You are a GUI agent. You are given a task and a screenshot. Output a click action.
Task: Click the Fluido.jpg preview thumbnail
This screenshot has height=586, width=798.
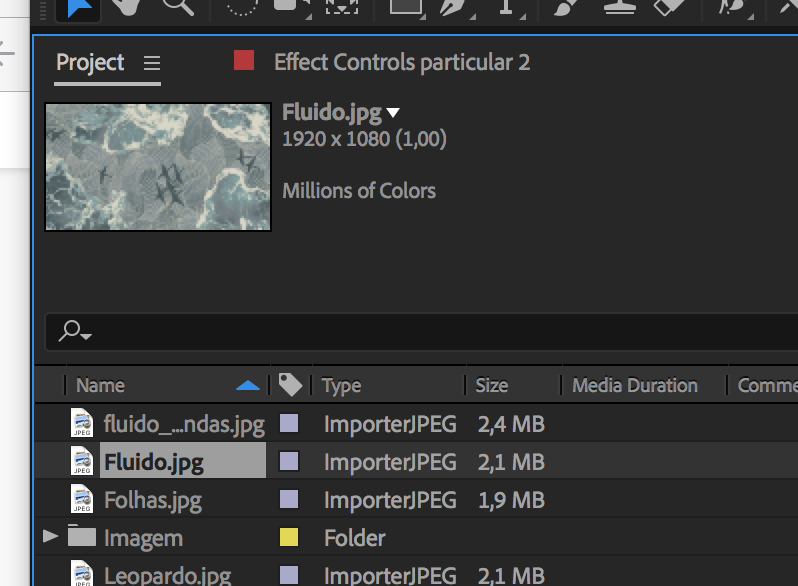158,167
